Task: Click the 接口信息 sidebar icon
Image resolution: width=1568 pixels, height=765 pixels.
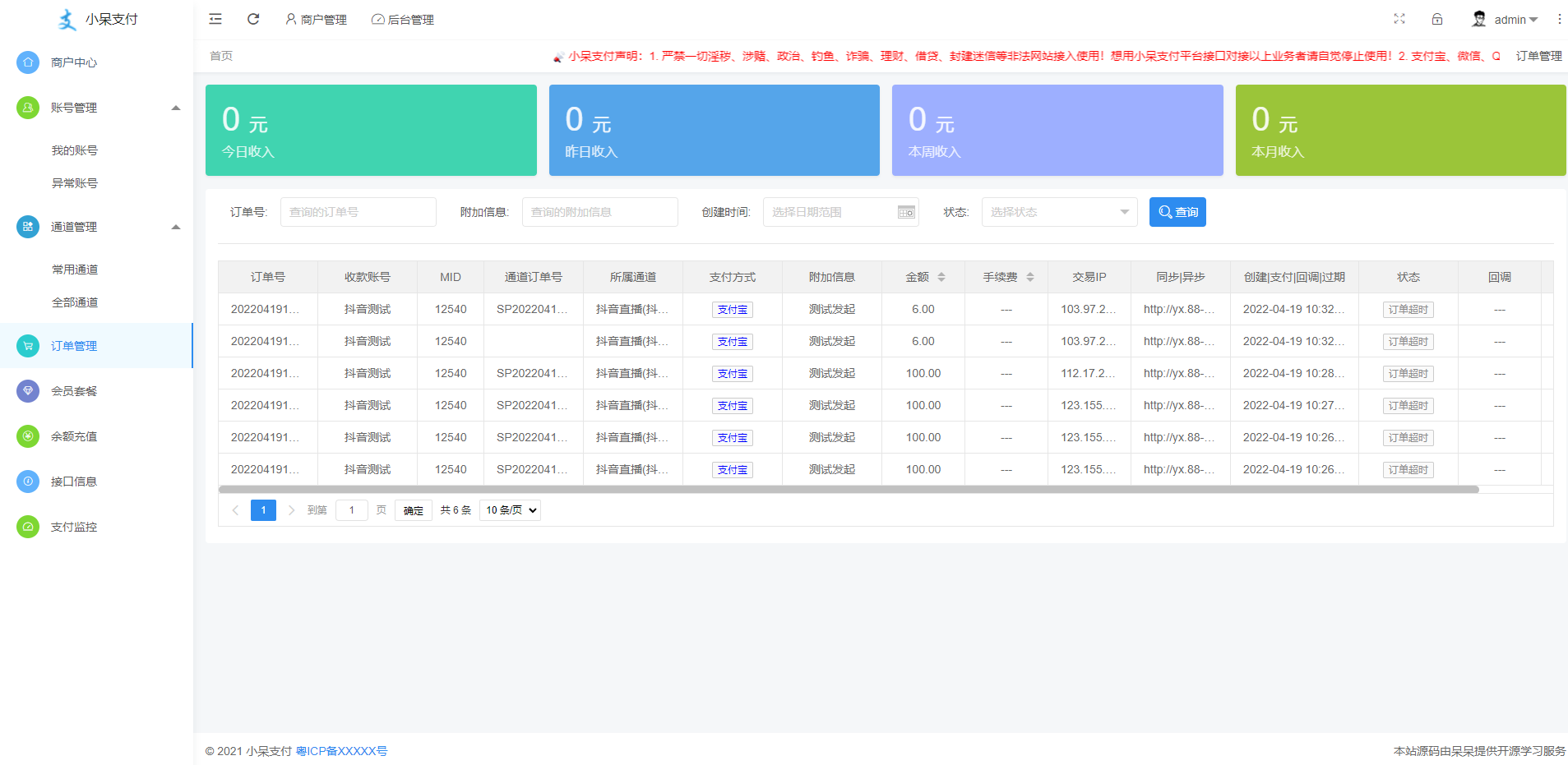Action: coord(27,482)
